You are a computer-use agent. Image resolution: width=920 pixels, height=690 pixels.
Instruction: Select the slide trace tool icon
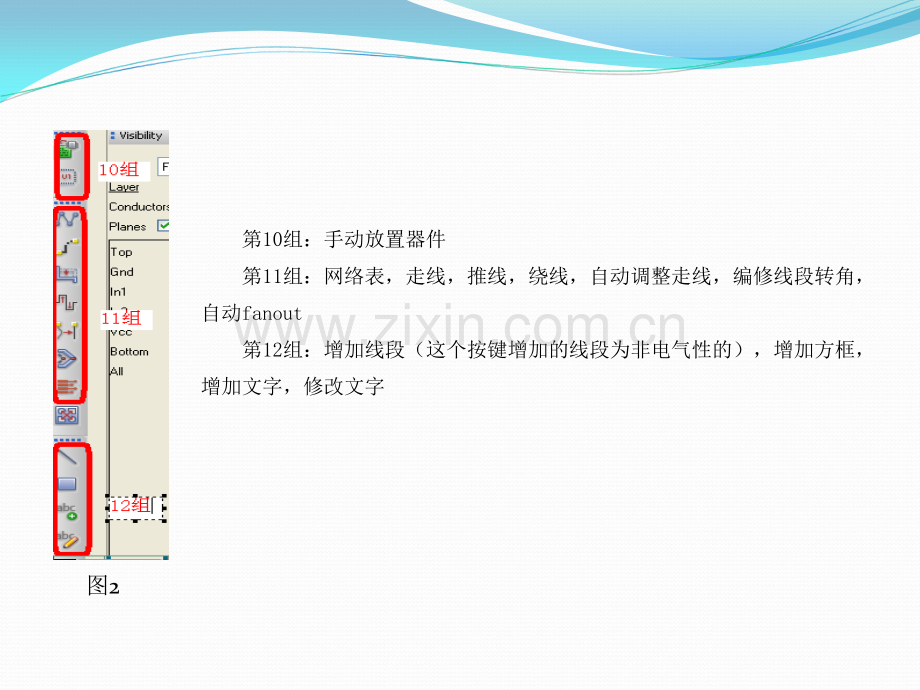[x=67, y=274]
